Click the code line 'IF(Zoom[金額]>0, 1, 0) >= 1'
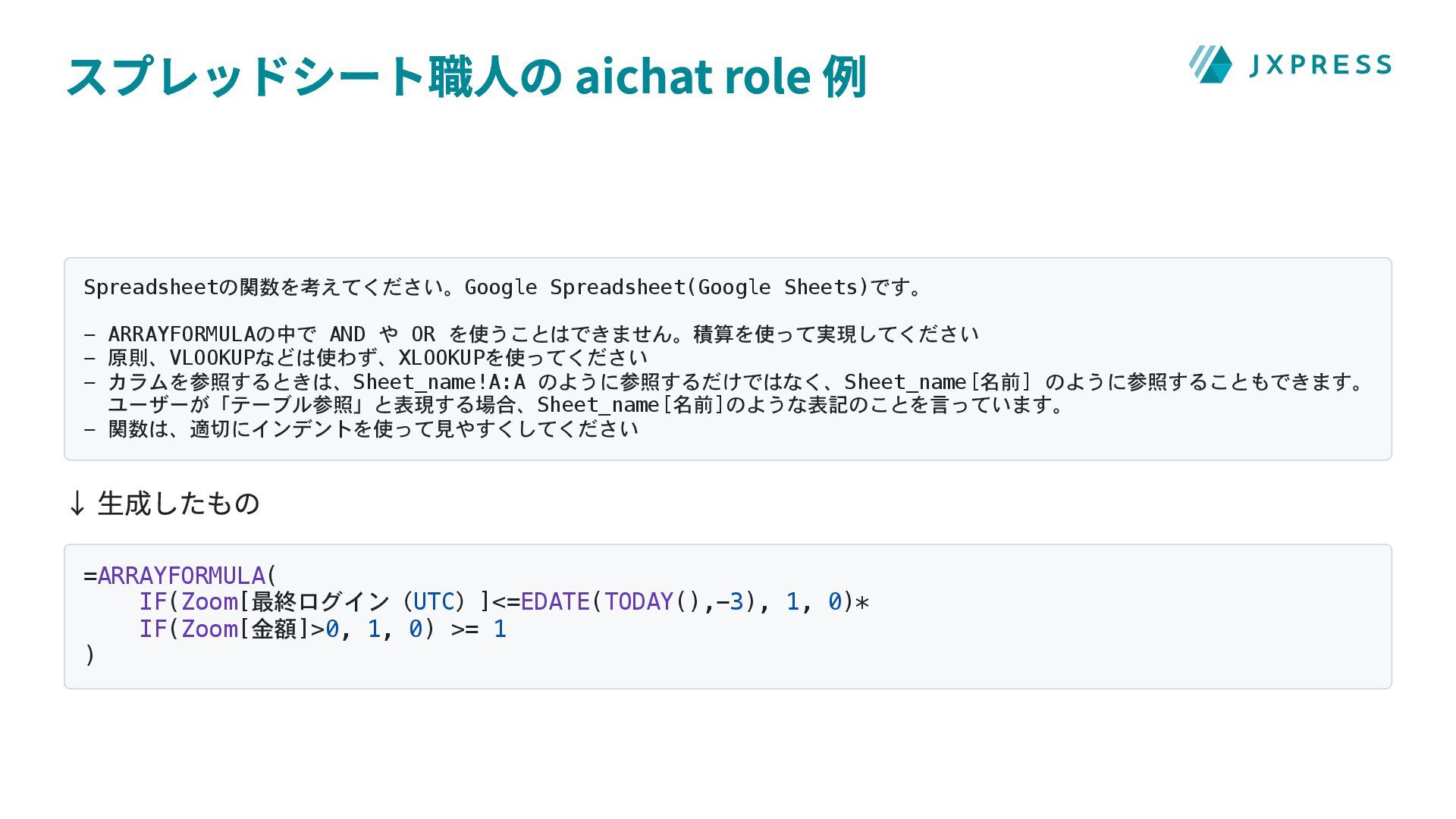This screenshot has height=819, width=1456. 323,629
